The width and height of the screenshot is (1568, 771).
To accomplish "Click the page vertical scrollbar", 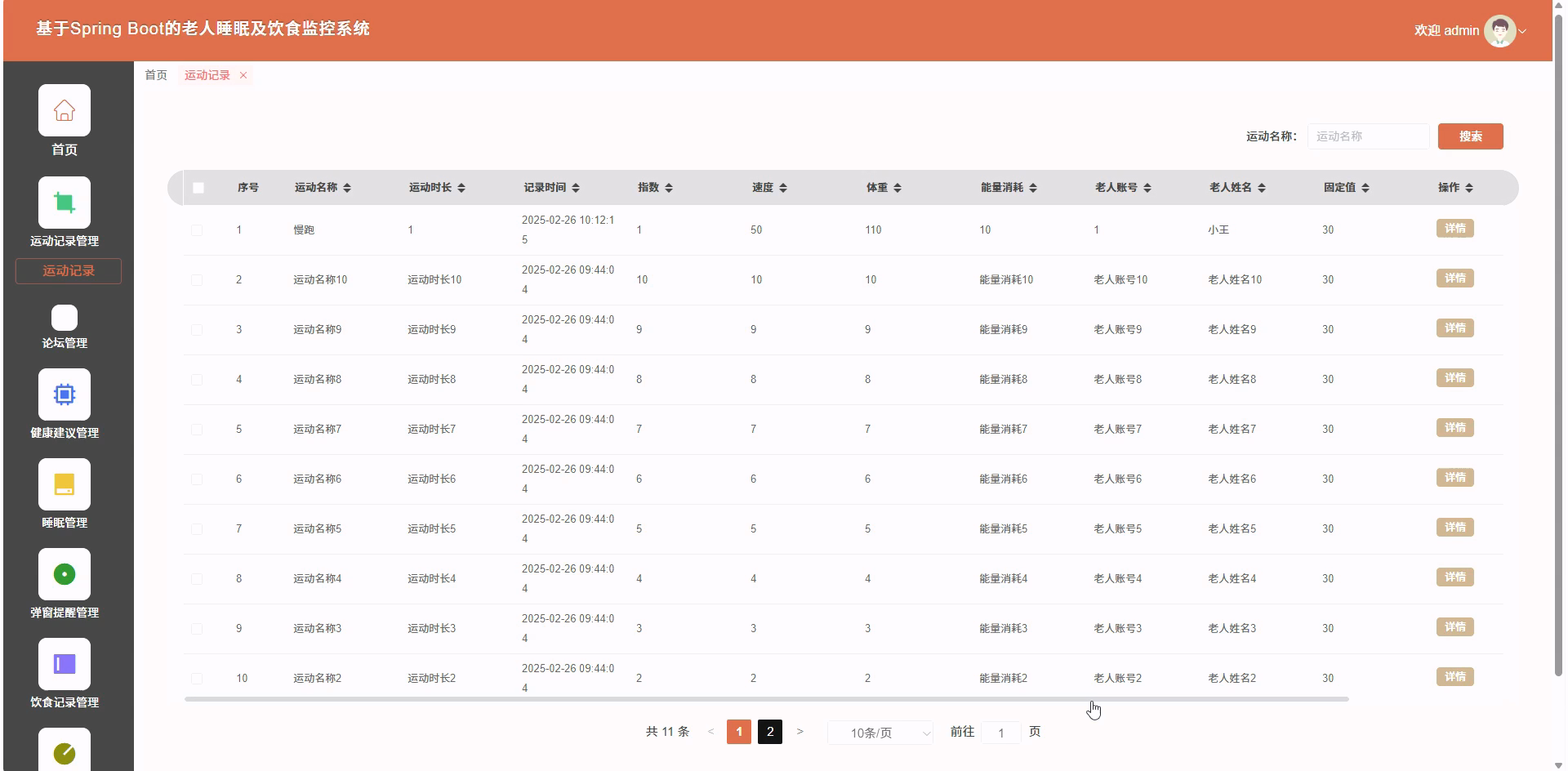I will point(1559,347).
